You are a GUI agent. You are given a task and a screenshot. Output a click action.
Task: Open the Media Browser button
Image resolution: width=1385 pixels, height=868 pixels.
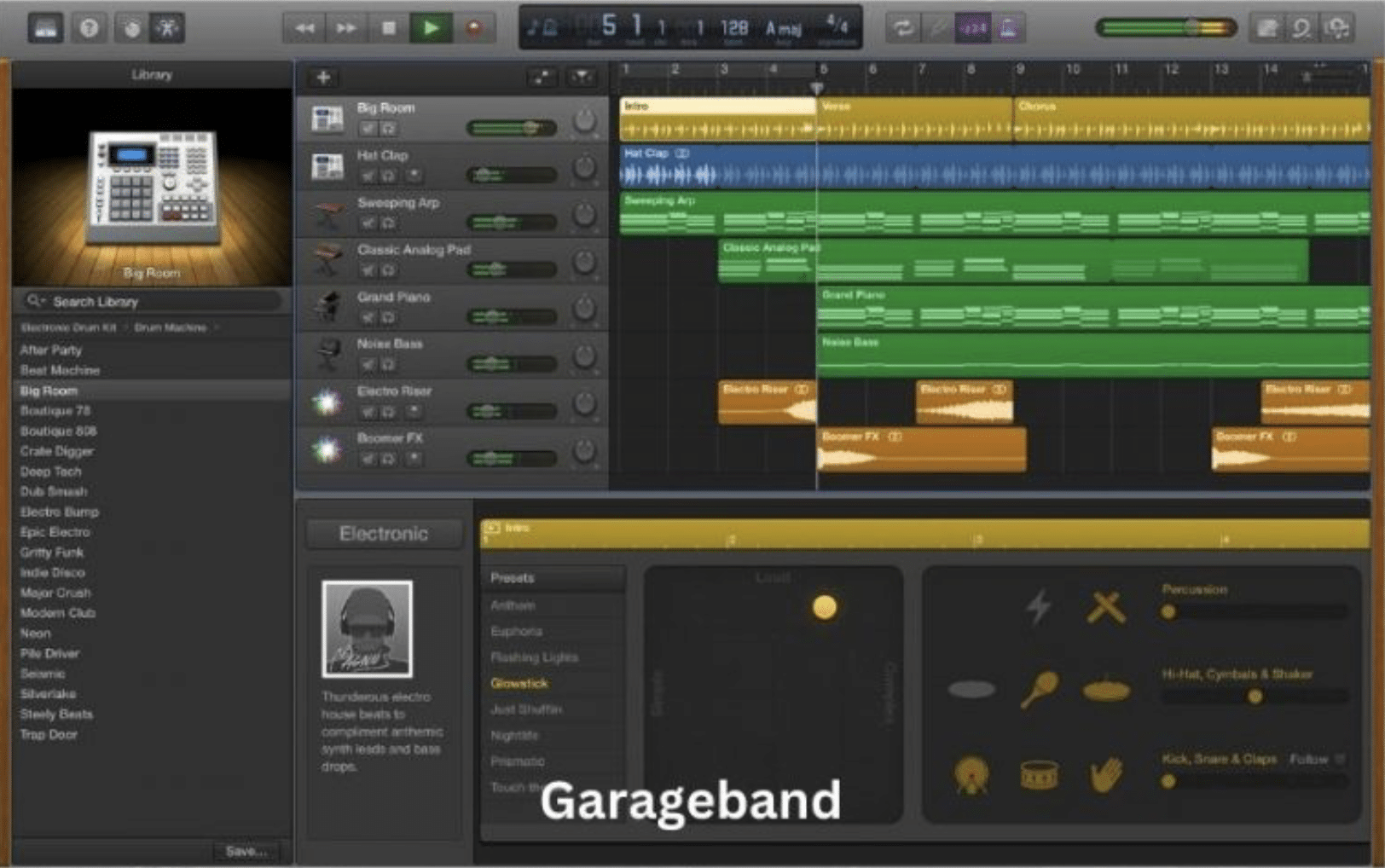coord(1337,28)
